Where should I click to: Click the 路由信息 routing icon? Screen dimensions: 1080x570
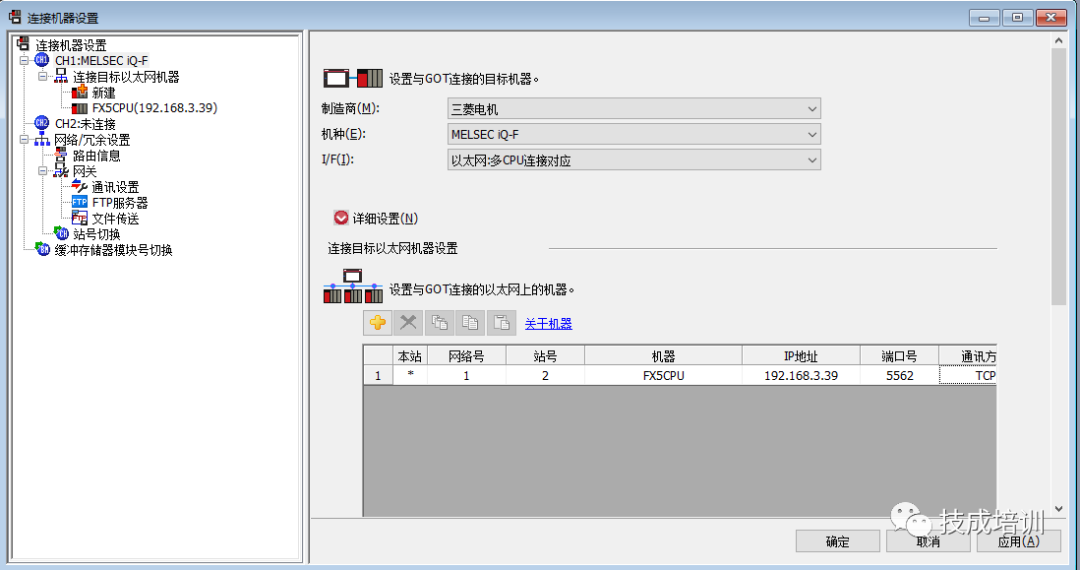click(61, 155)
